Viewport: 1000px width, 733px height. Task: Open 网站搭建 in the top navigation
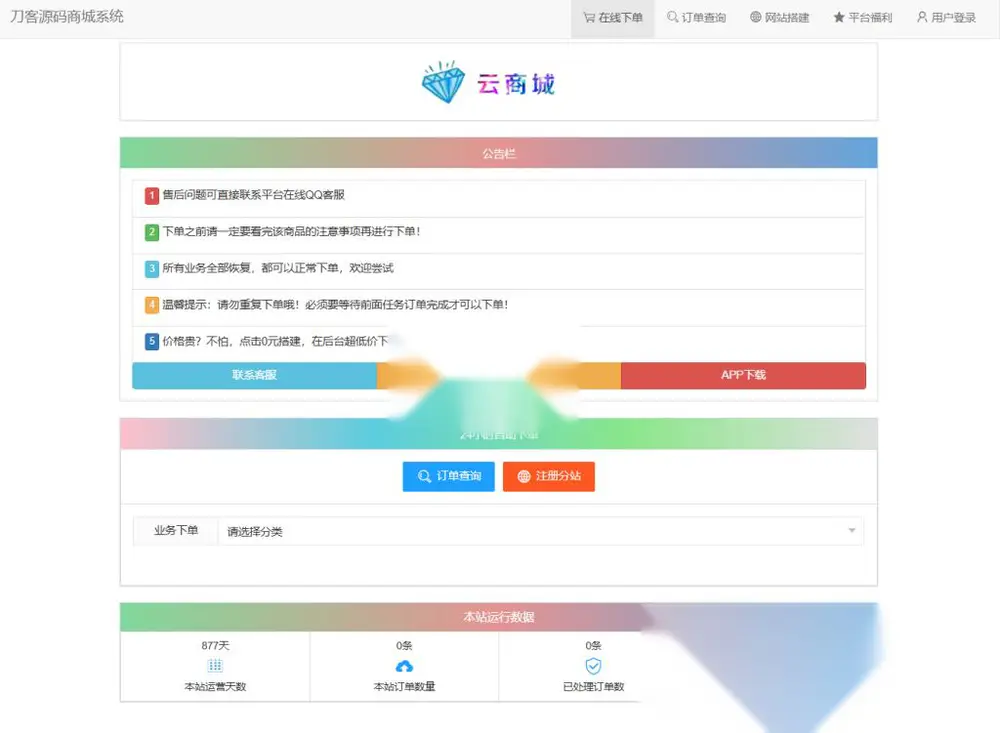[x=779, y=18]
